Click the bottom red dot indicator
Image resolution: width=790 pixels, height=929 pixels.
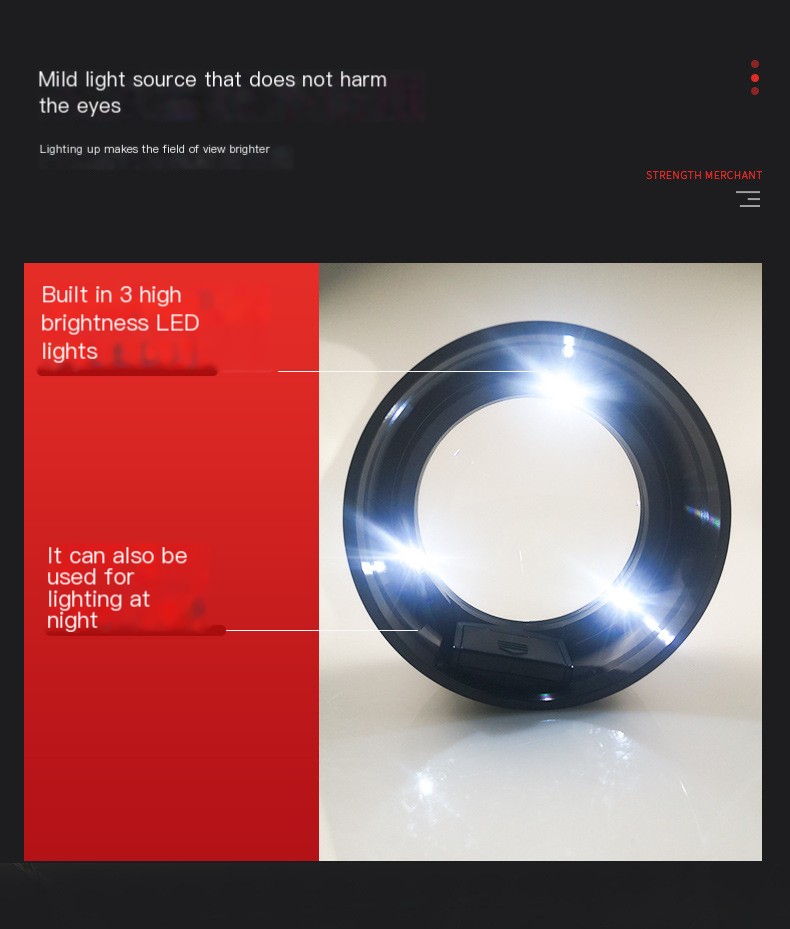tap(754, 91)
